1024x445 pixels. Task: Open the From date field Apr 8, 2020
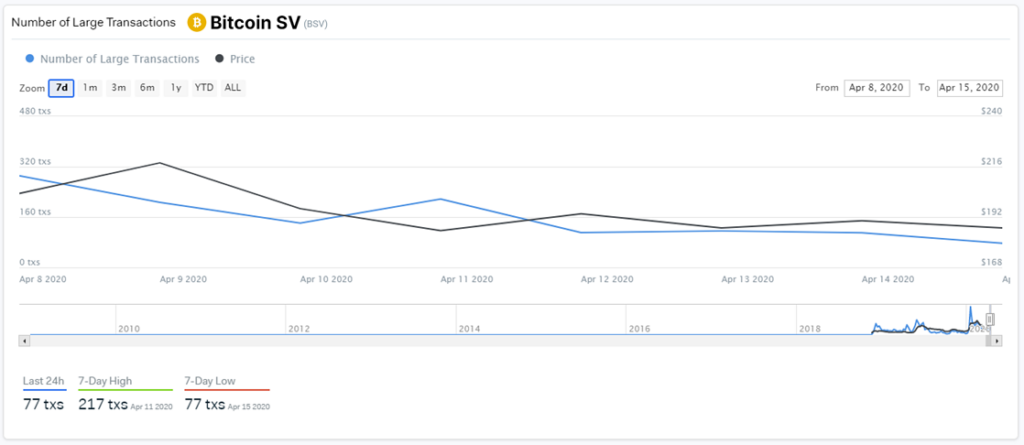tap(877, 88)
